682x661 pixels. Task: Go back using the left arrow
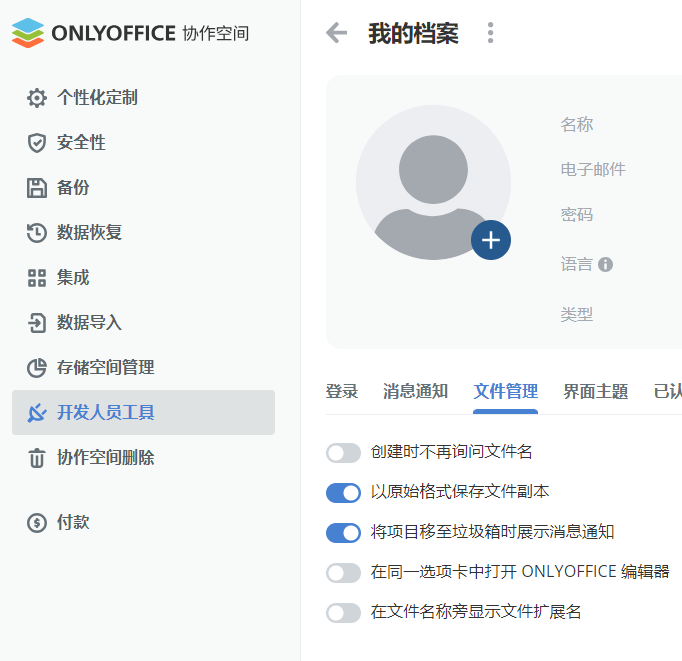tap(337, 33)
